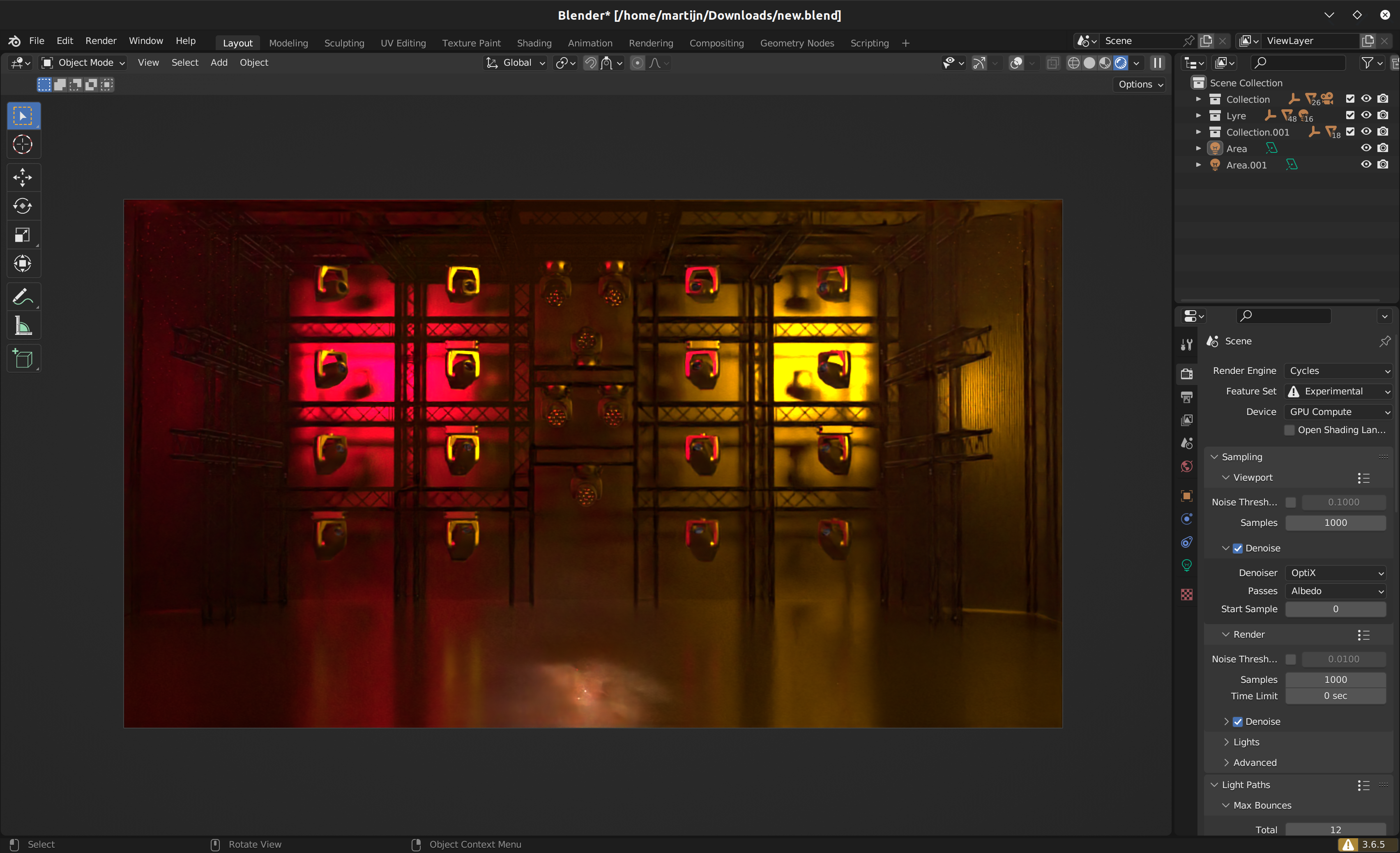The image size is (1400, 853).
Task: Pause the viewport render preview
Action: 1157,63
